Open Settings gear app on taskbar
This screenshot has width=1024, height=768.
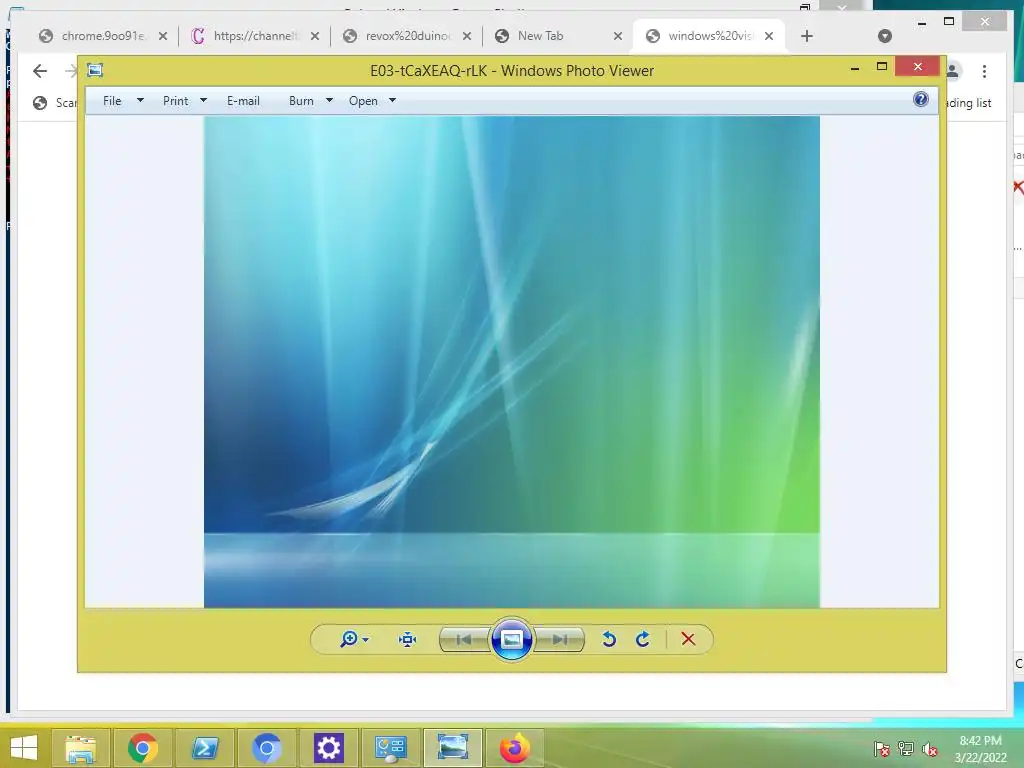[x=328, y=748]
